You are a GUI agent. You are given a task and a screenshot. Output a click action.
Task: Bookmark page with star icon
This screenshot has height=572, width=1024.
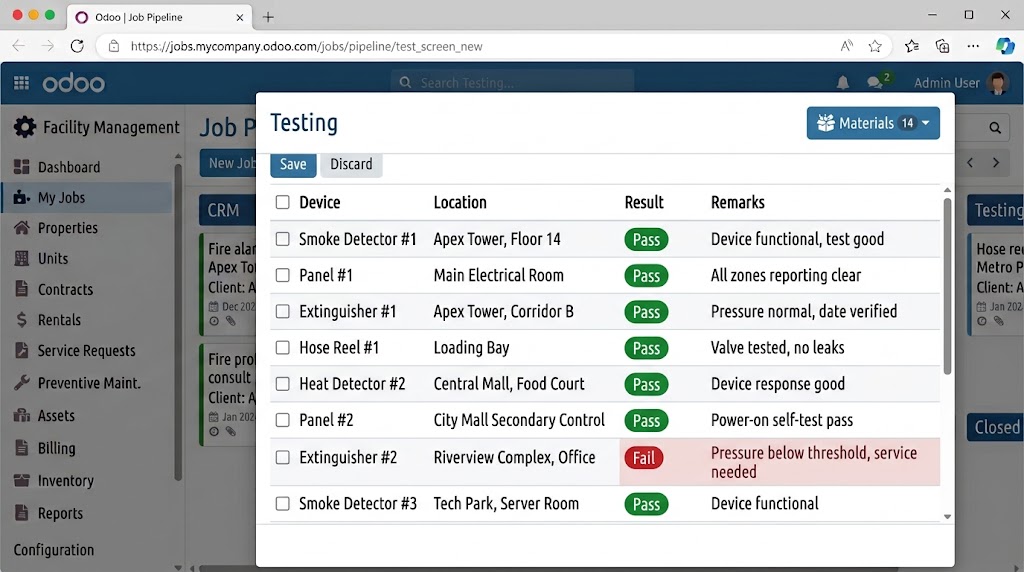875,46
